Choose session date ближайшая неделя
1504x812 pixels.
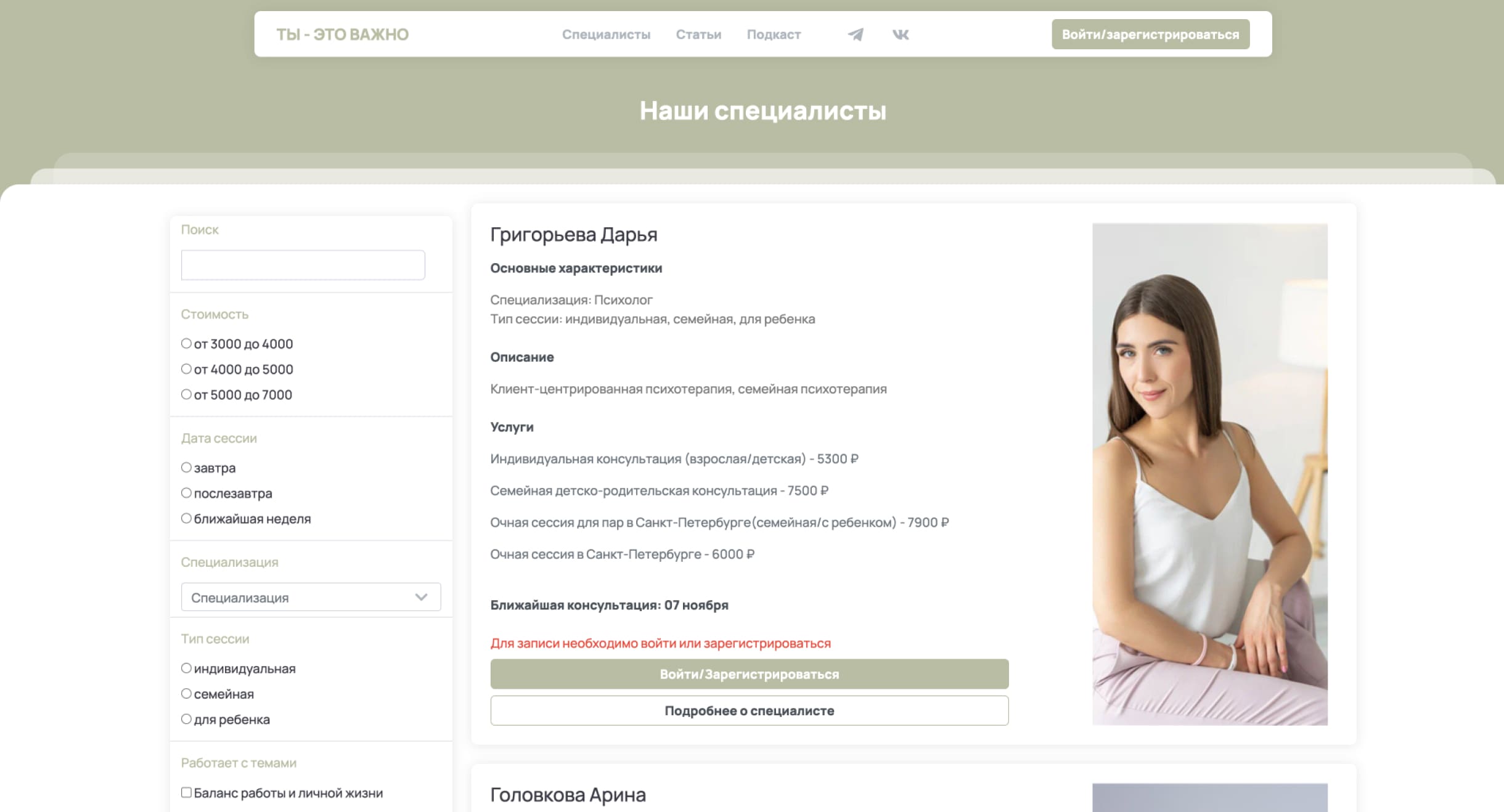point(186,518)
